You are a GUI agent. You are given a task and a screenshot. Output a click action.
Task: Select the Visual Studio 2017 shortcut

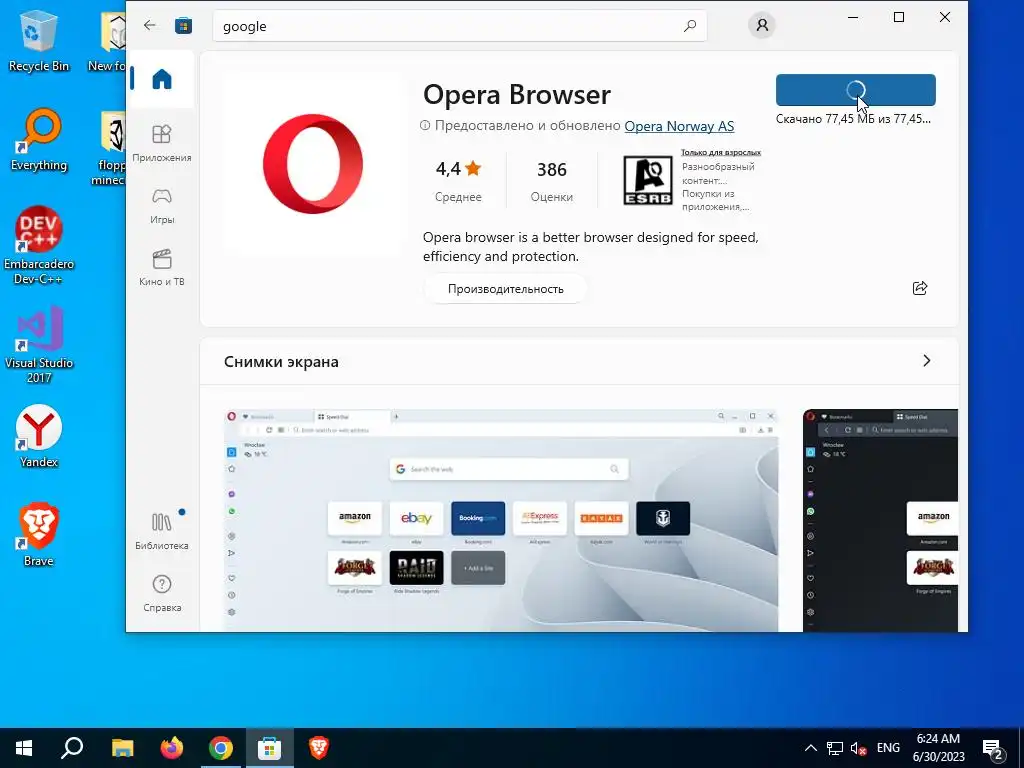[x=39, y=345]
